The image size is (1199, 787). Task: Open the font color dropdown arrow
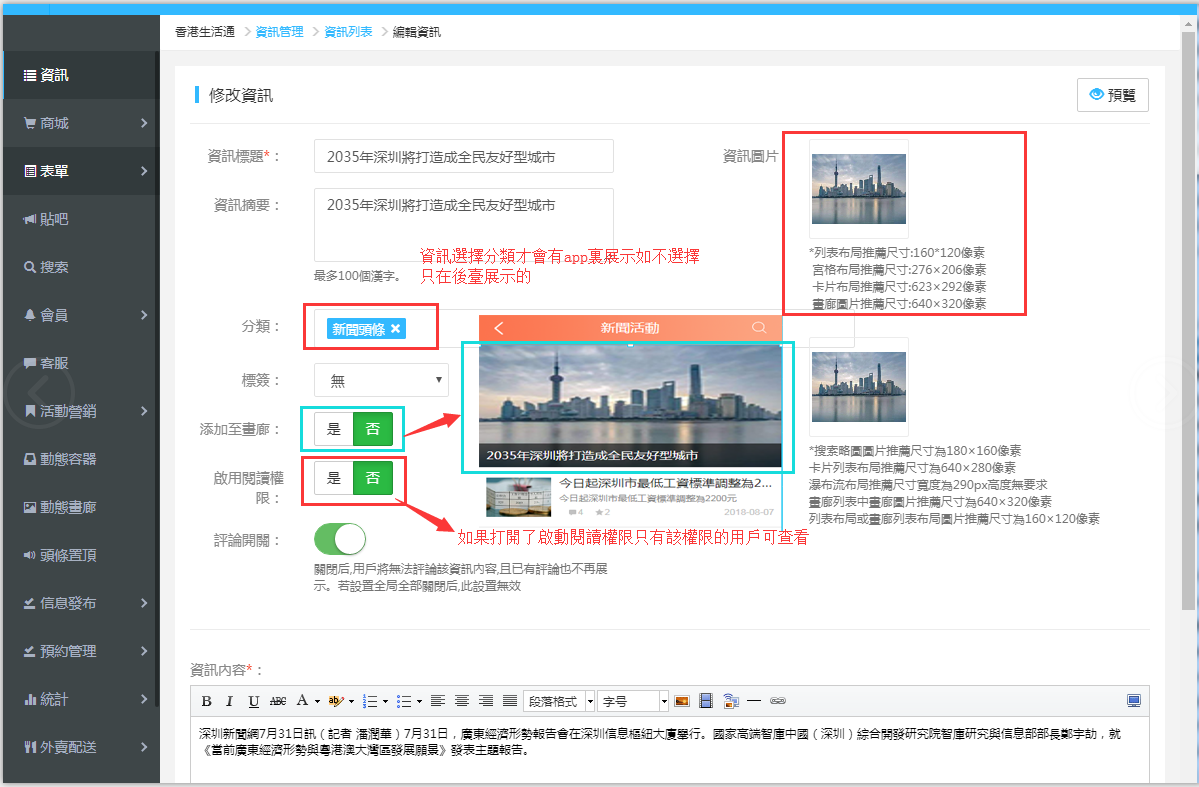pos(317,701)
